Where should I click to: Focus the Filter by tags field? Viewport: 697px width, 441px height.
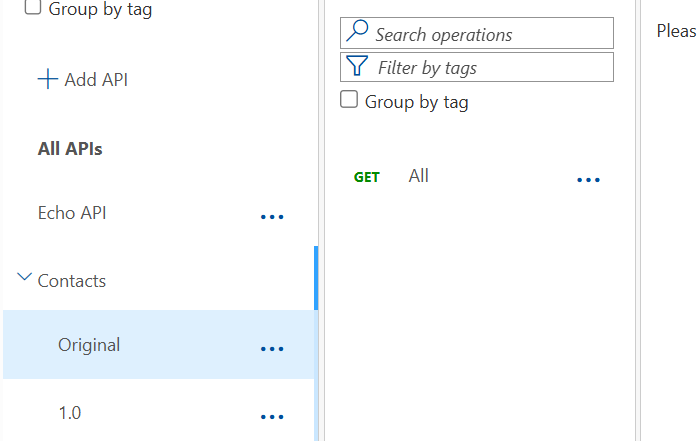[477, 67]
